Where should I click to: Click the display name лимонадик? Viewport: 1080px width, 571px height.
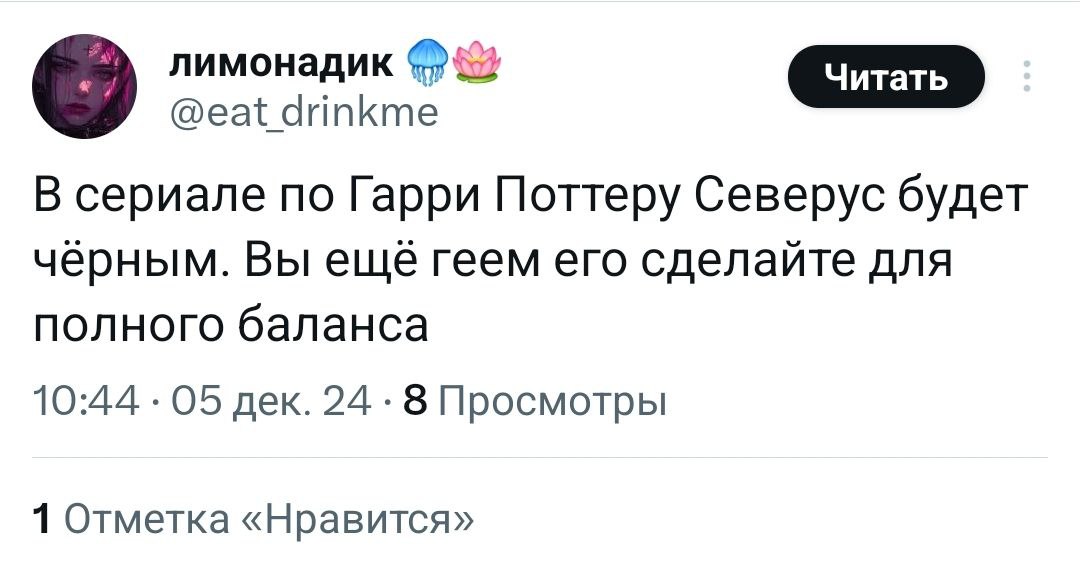point(278,63)
